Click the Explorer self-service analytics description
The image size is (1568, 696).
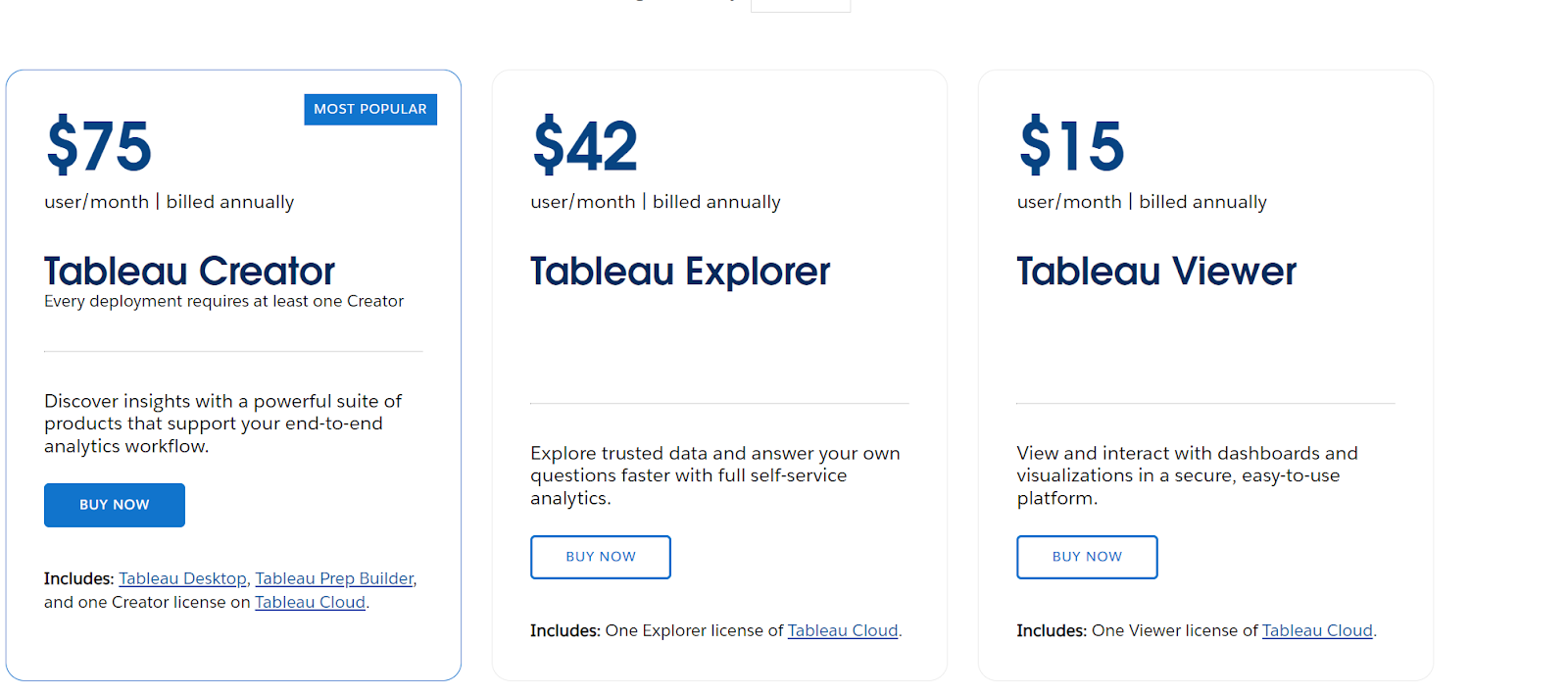(715, 475)
